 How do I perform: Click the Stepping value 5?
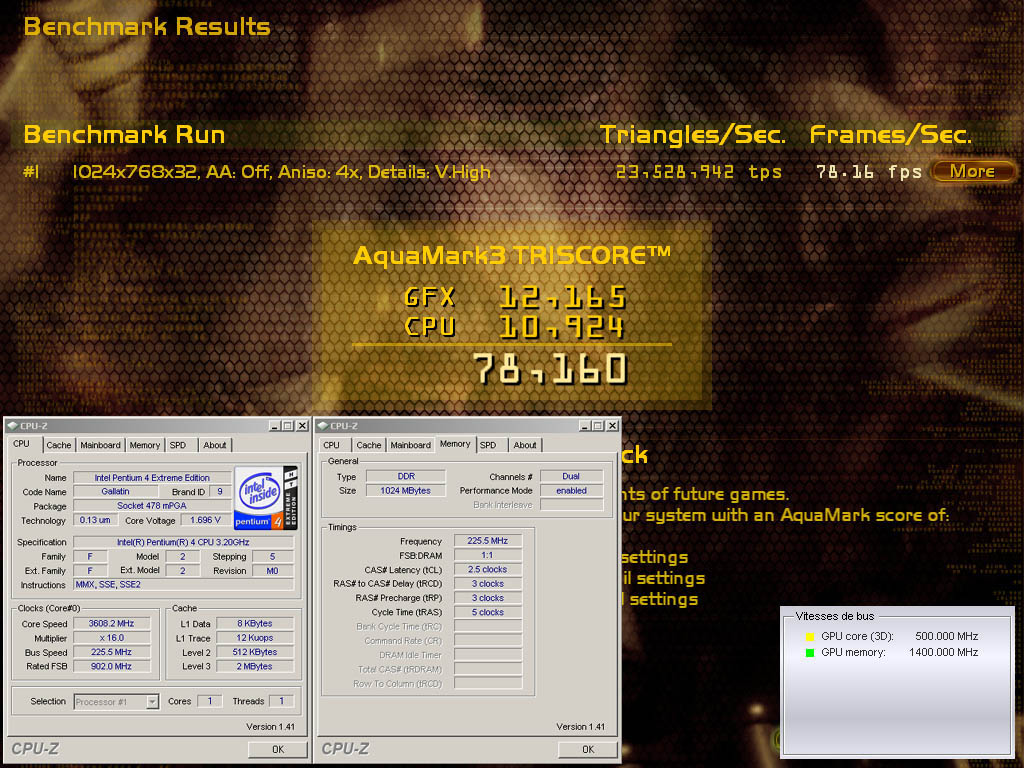(272, 556)
